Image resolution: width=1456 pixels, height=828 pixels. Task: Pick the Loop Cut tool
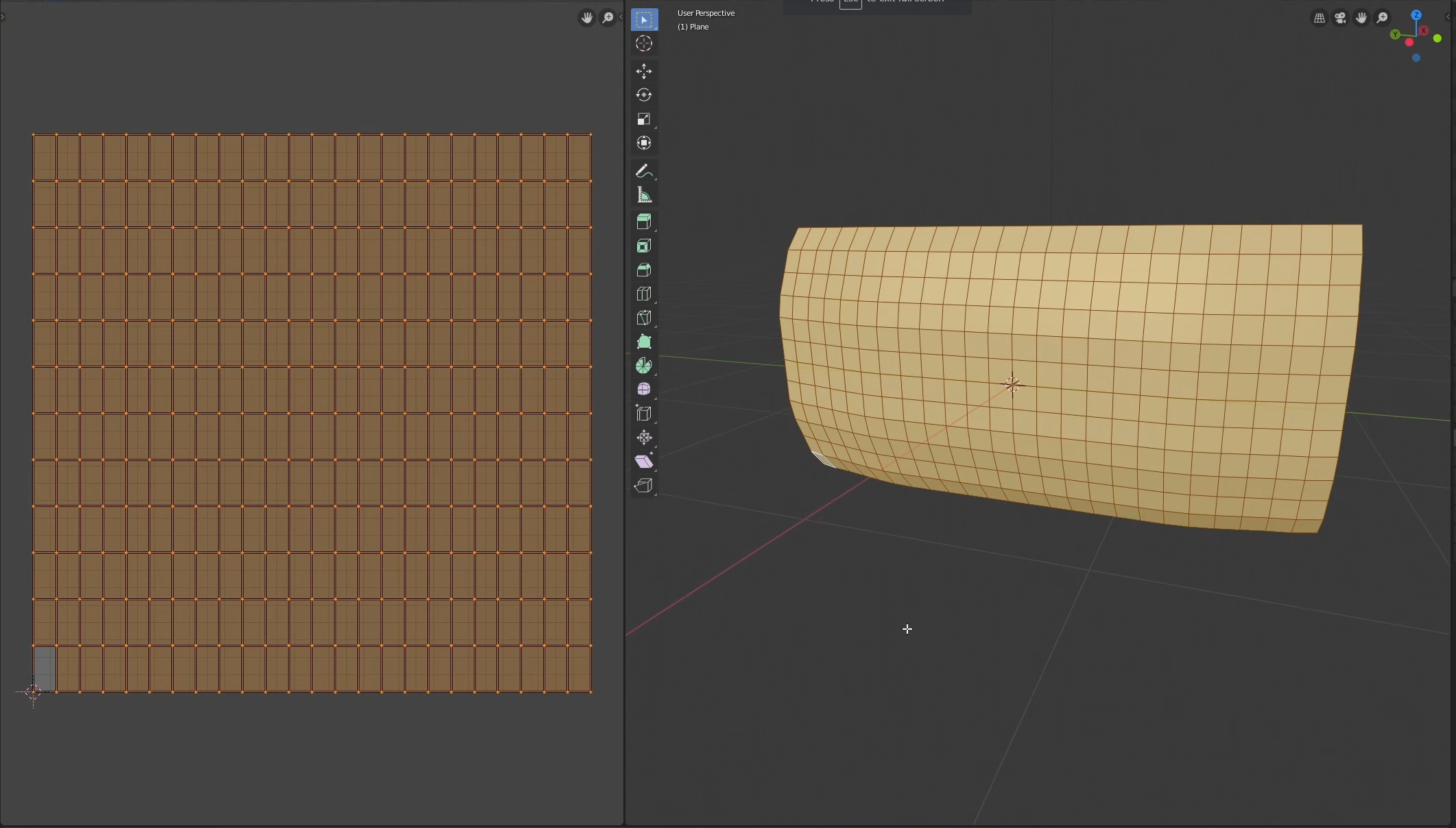pos(644,294)
